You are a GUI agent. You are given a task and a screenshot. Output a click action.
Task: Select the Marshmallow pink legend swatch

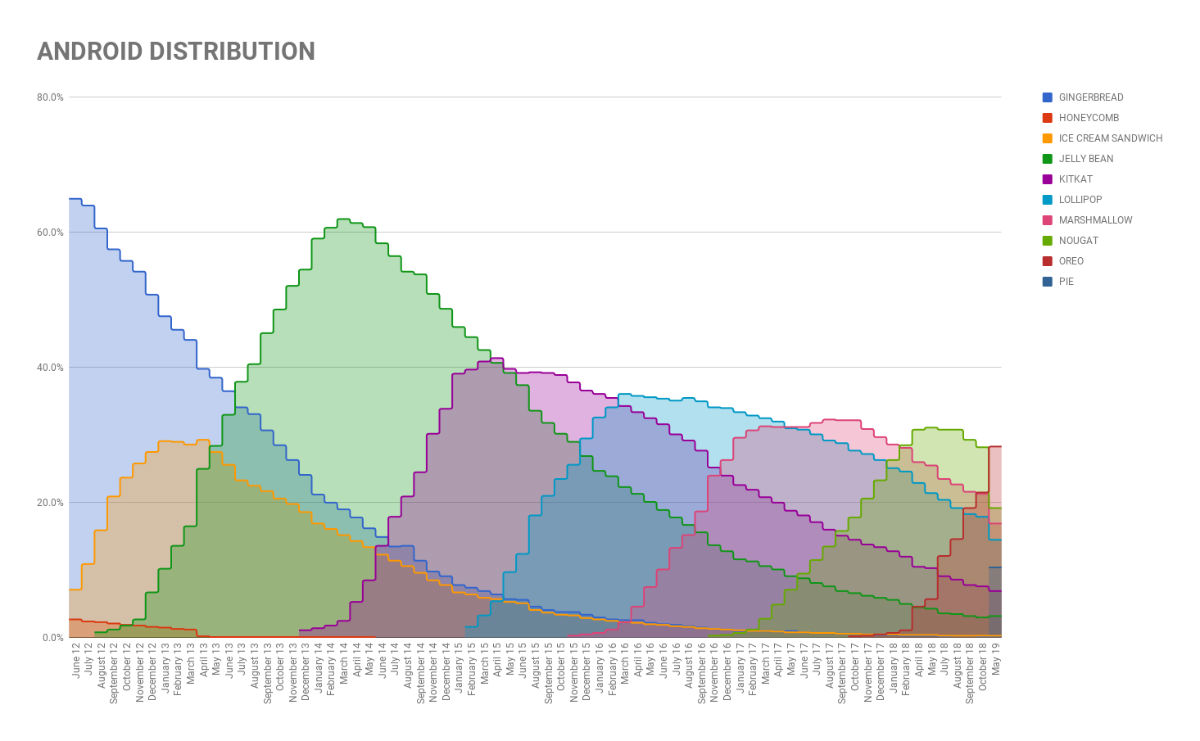[1047, 221]
